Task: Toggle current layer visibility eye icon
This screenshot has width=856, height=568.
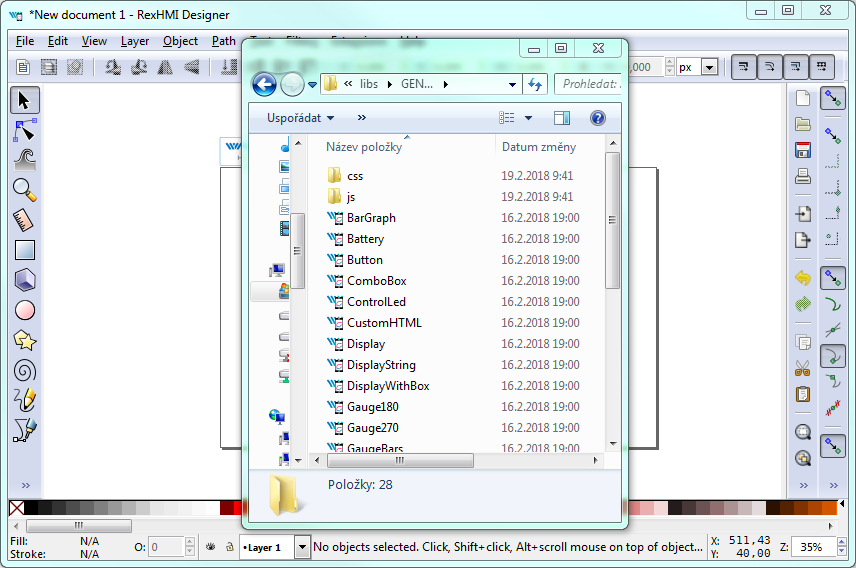Action: (211, 547)
